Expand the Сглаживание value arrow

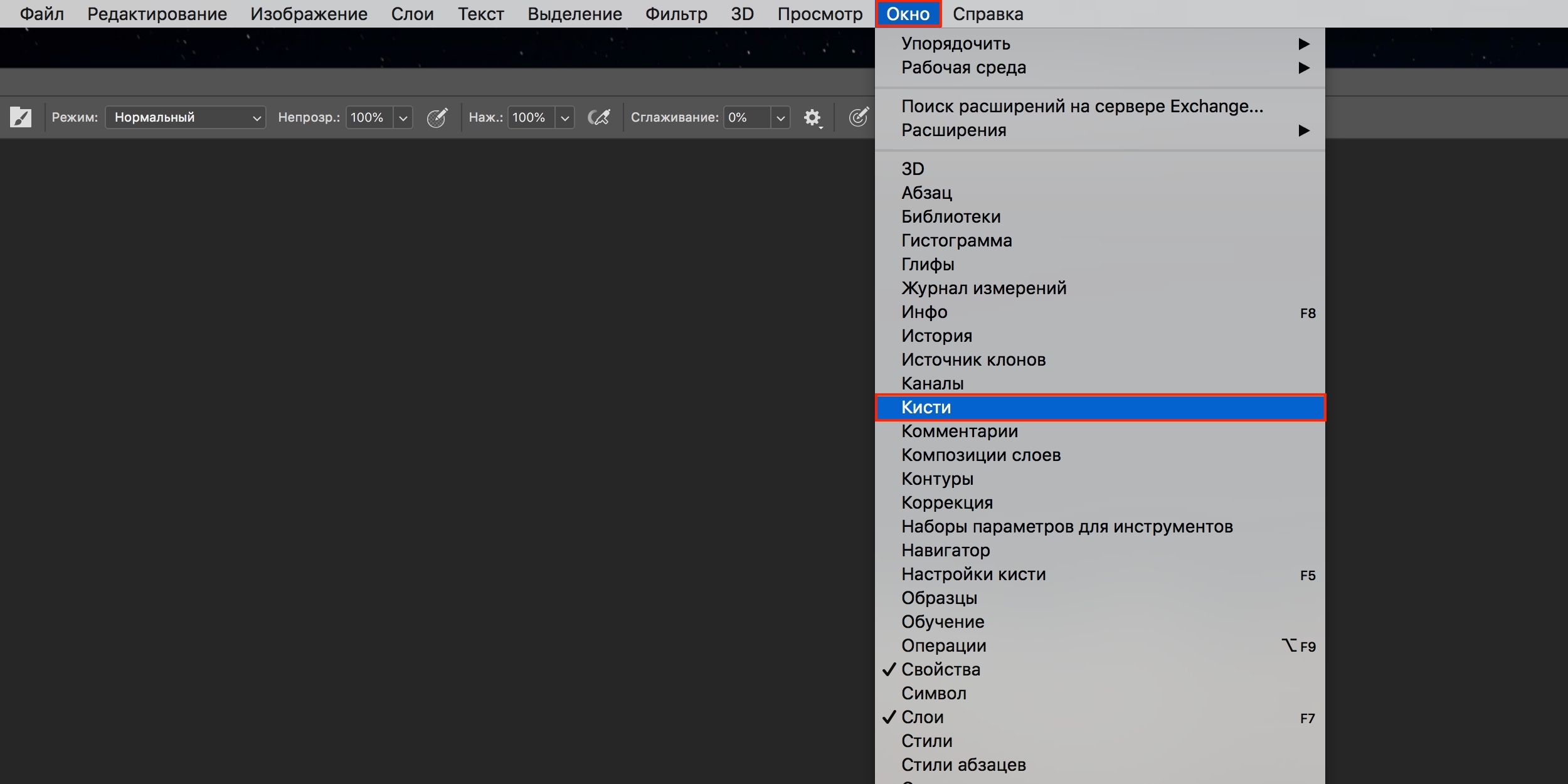[x=780, y=117]
